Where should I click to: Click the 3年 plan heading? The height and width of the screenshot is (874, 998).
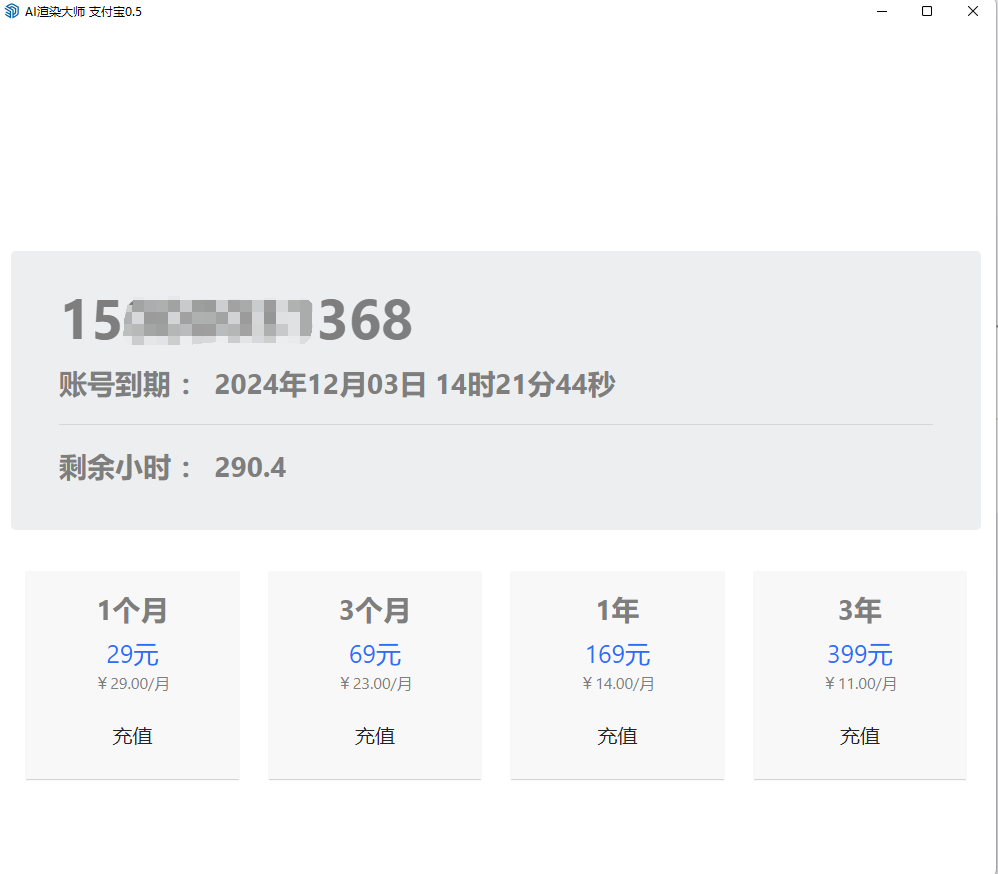pos(859,610)
